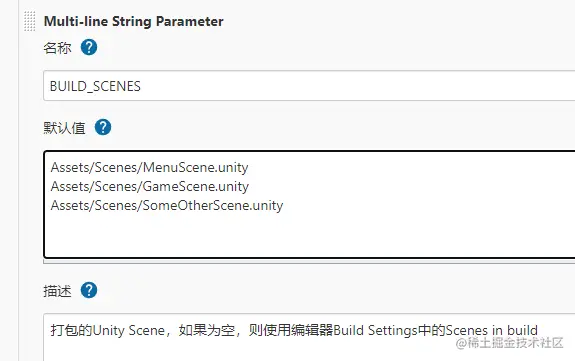Open help for the 描述 field
Image resolution: width=575 pixels, height=361 pixels.
point(89,290)
